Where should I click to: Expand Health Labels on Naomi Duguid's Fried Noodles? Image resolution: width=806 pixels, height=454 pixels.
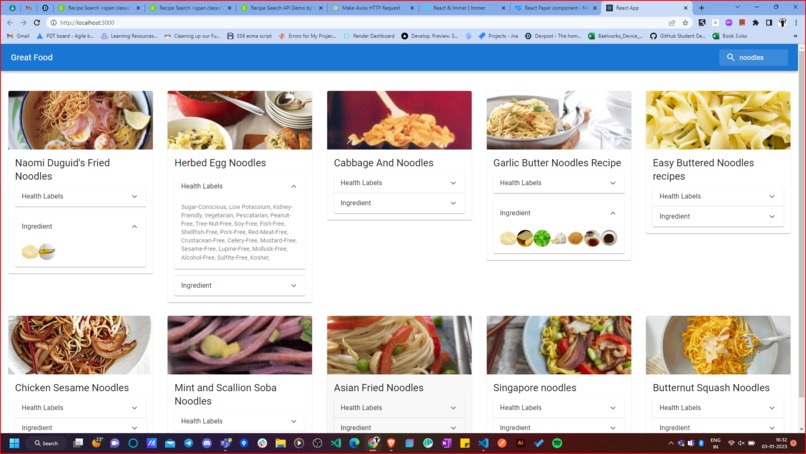click(x=80, y=196)
